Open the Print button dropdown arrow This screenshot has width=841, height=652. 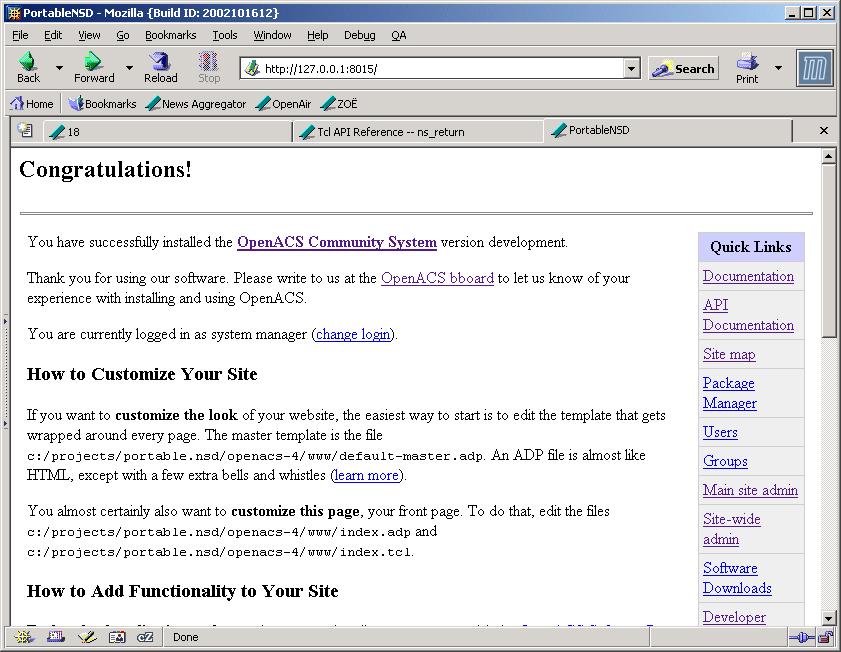tap(778, 68)
